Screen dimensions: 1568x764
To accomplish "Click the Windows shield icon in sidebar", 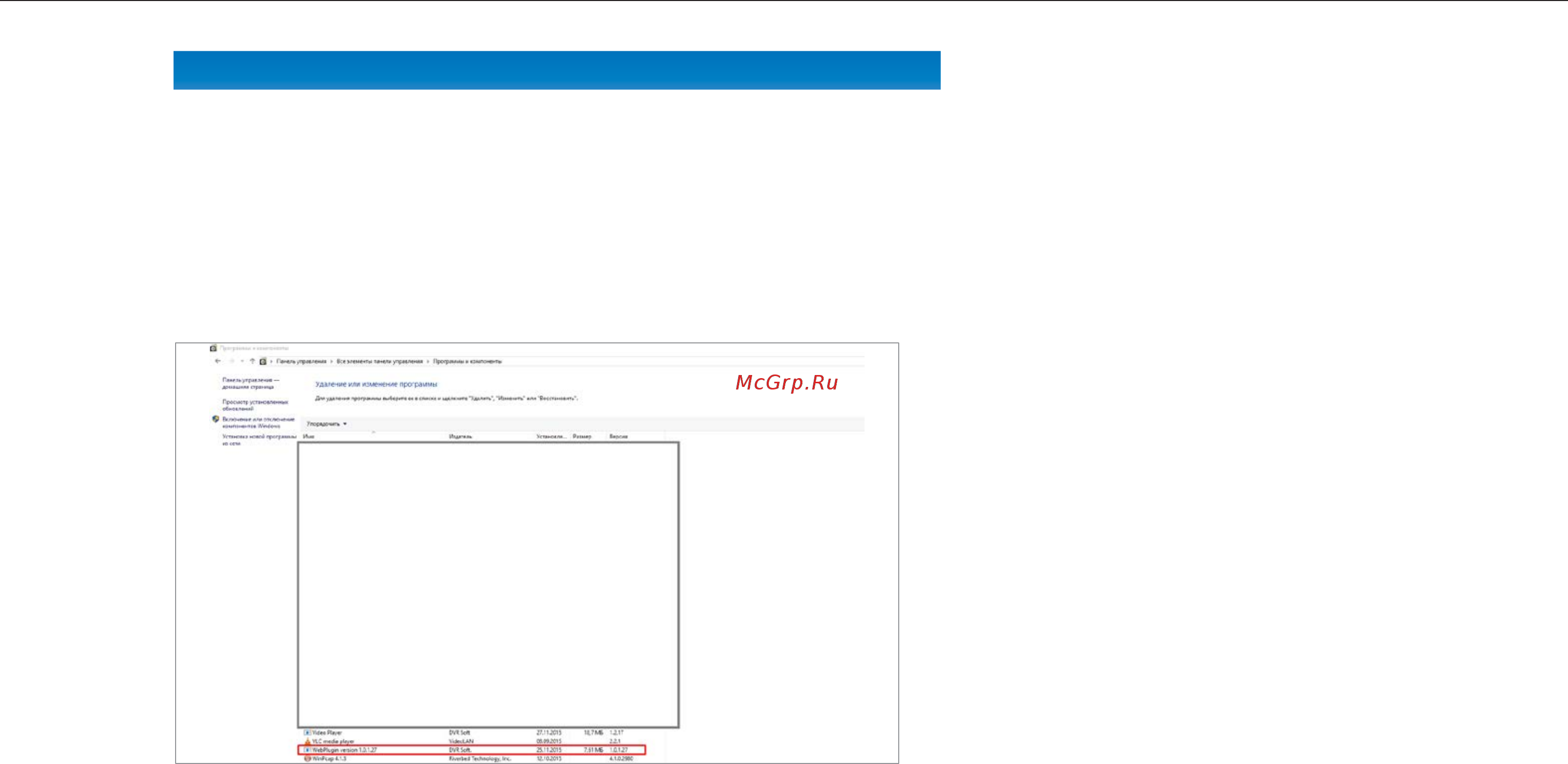I will coord(215,419).
